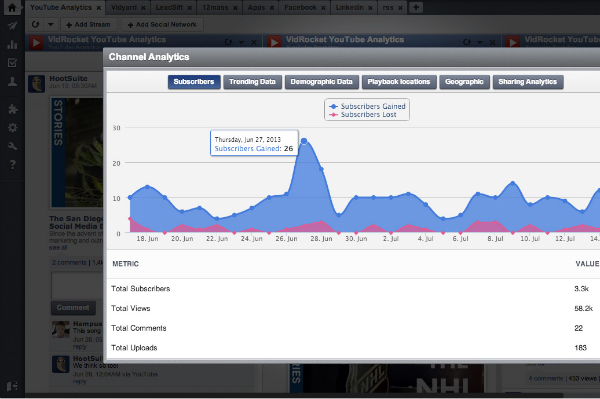Screen dimensions: 600x399
Task: Toggle Subscribers Gained series in legend
Action: click(367, 106)
